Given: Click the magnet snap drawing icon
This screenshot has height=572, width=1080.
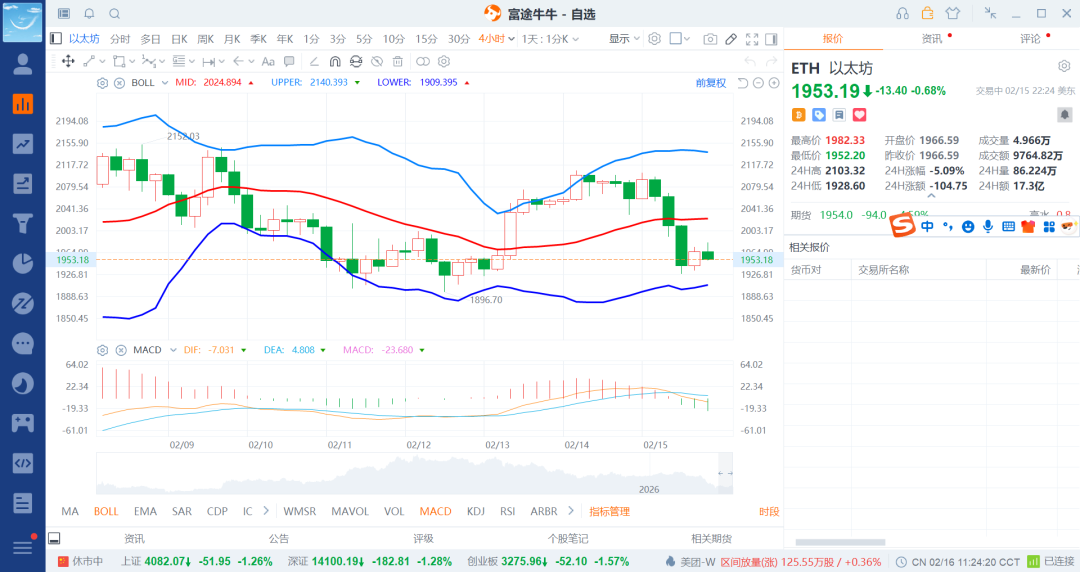Looking at the screenshot, I should click(334, 61).
